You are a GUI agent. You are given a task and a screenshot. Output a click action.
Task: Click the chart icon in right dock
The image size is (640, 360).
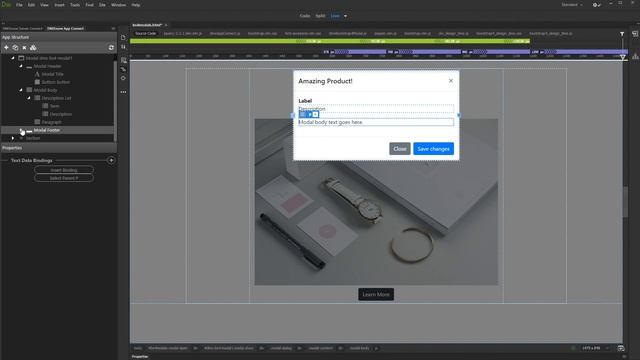(x=635, y=56)
